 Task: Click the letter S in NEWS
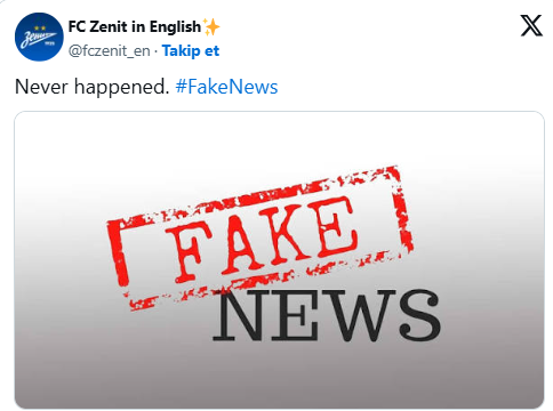click(420, 315)
